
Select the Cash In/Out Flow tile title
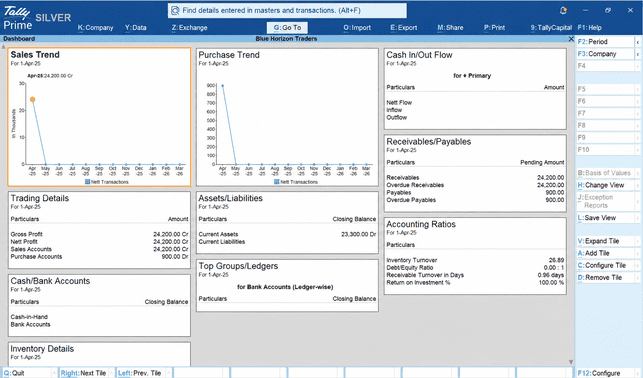click(x=419, y=55)
